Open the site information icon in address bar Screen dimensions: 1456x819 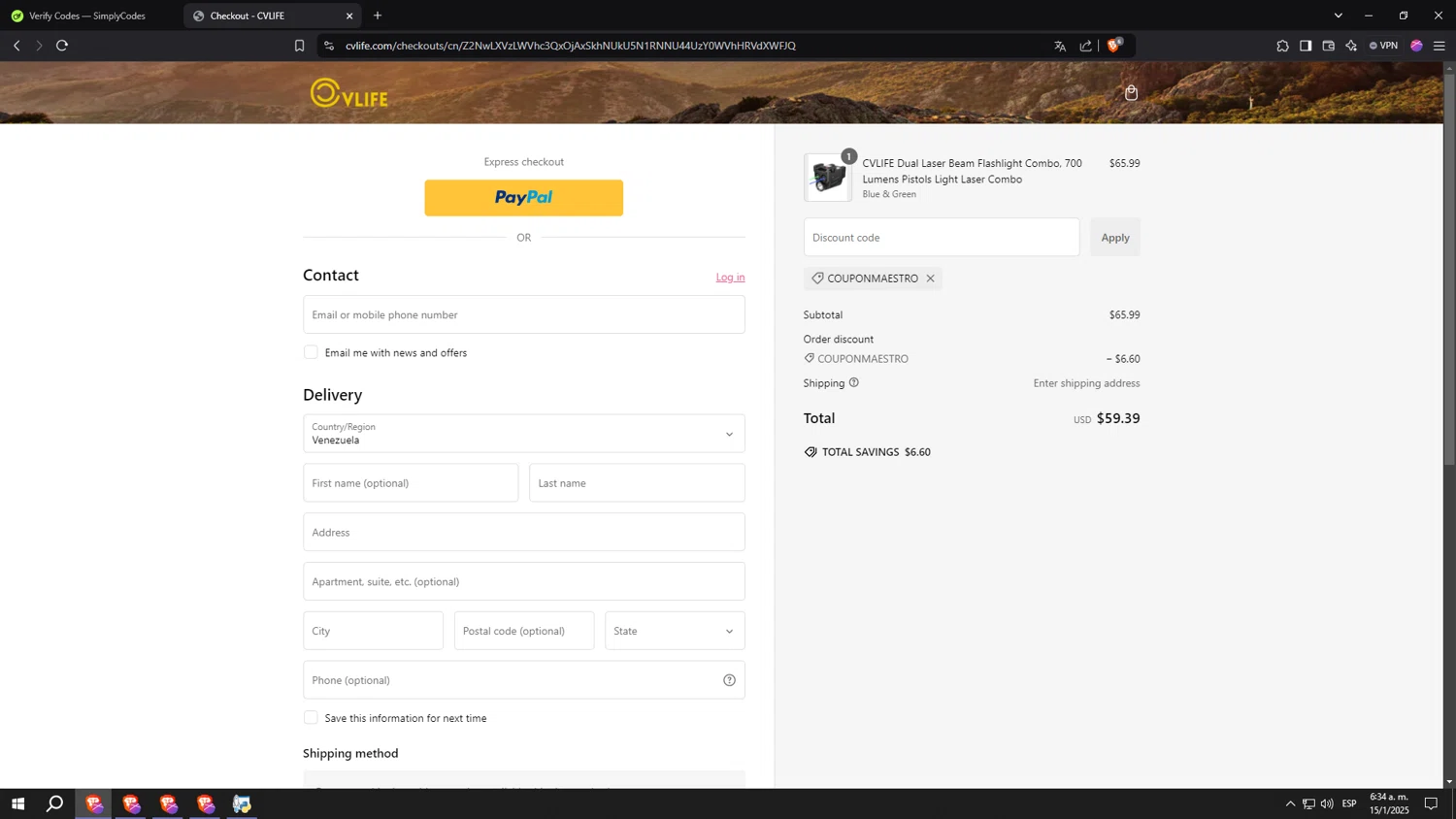329,46
